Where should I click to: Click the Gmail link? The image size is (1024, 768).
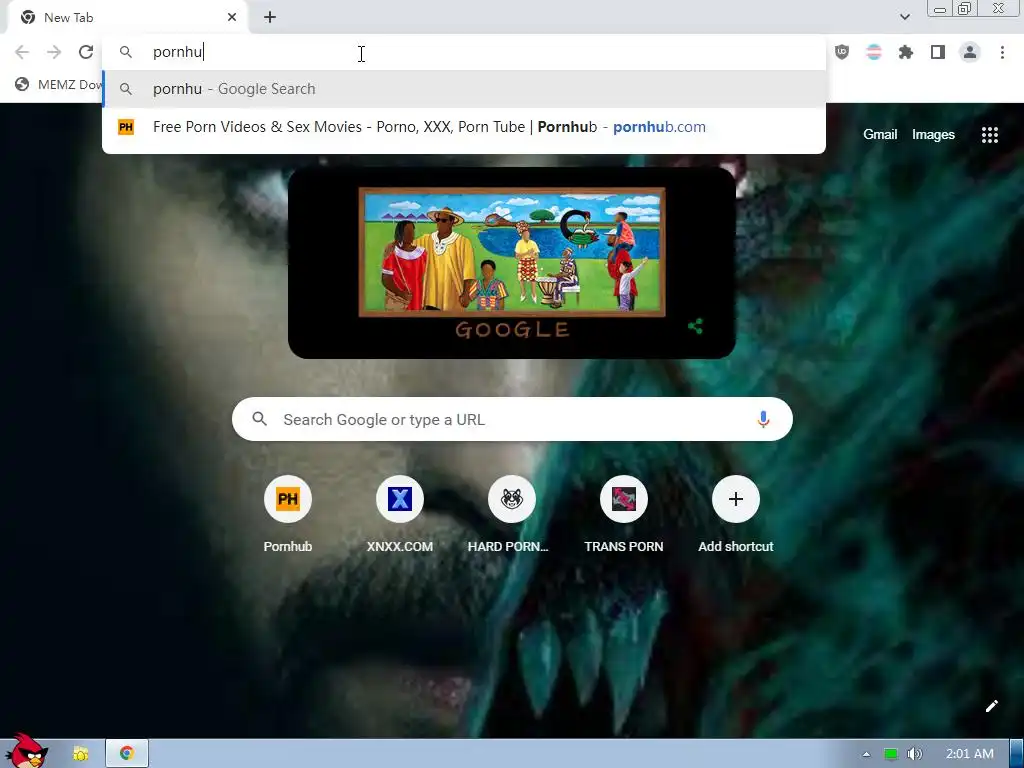click(x=880, y=135)
